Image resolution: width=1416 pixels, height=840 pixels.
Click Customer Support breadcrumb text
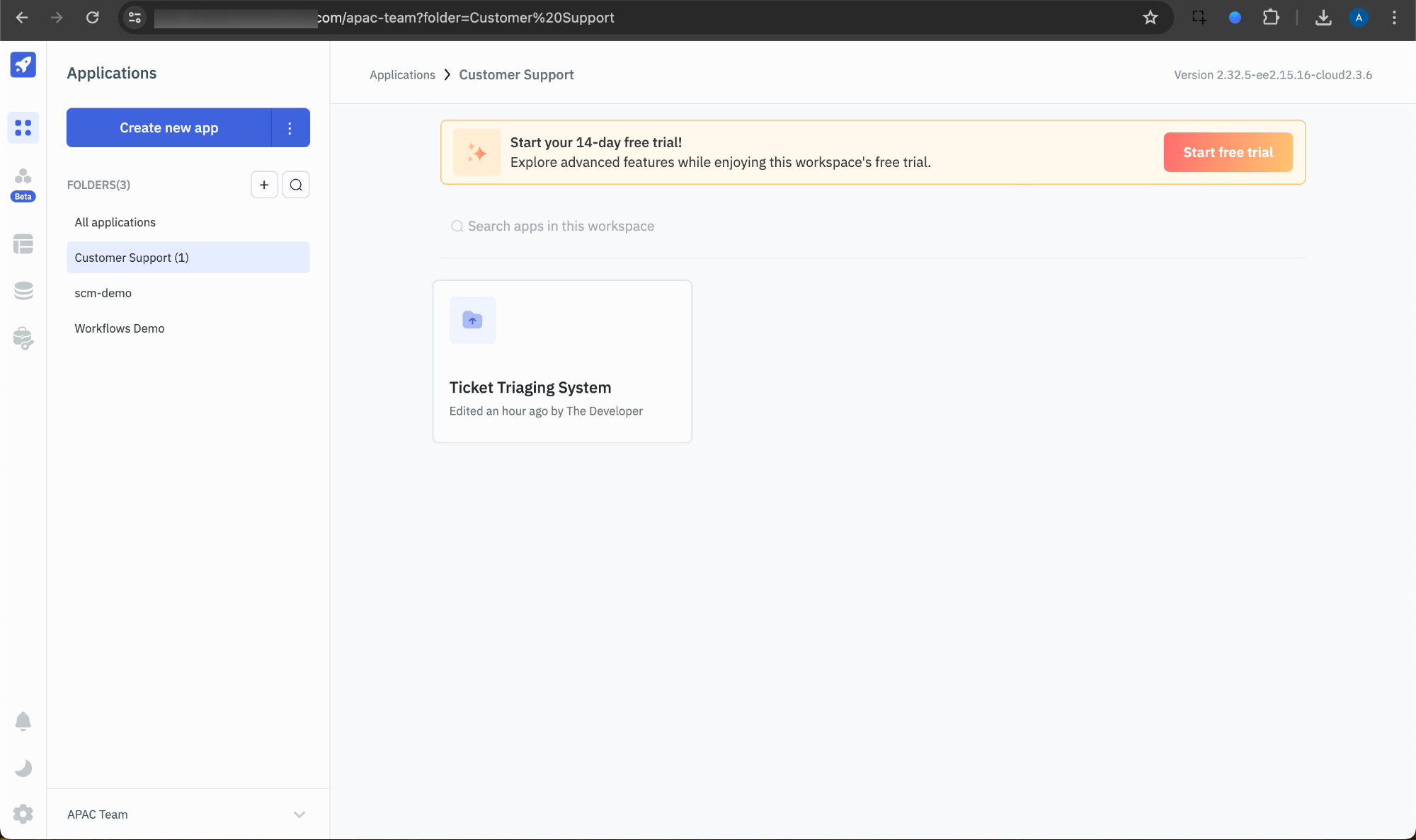click(x=516, y=75)
